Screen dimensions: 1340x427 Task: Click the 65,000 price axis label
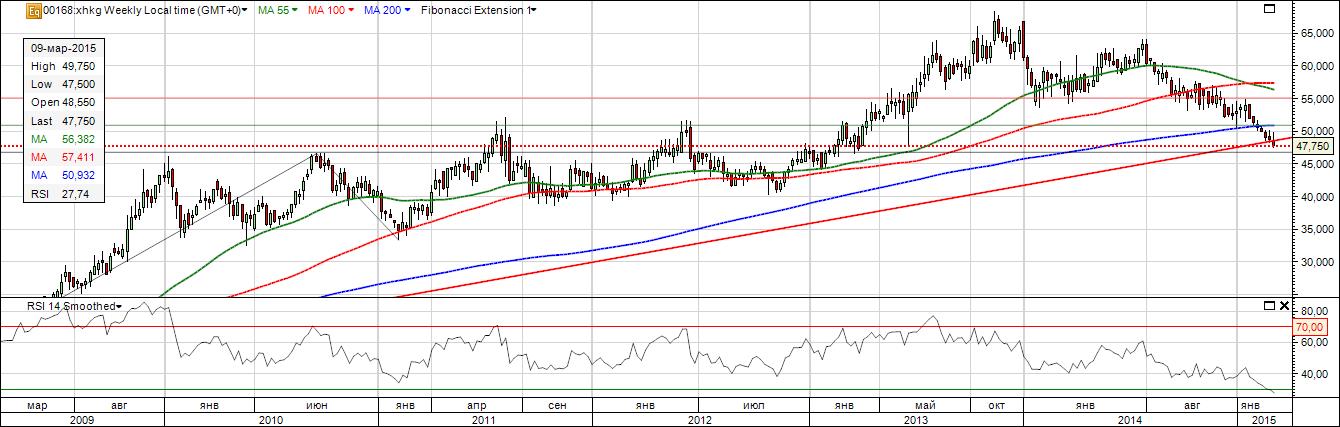(x=1316, y=33)
